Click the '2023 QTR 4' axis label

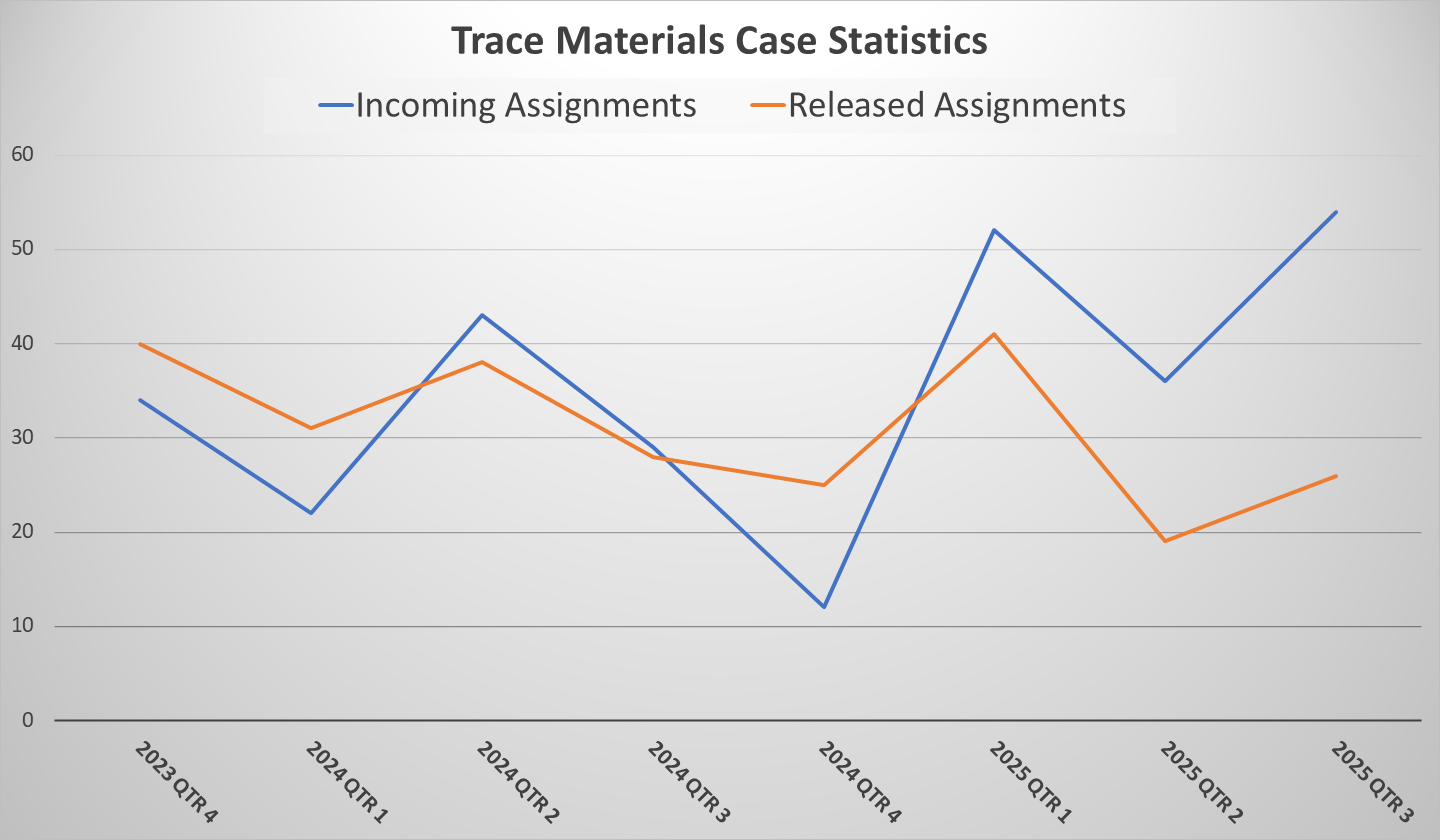pyautogui.click(x=174, y=782)
